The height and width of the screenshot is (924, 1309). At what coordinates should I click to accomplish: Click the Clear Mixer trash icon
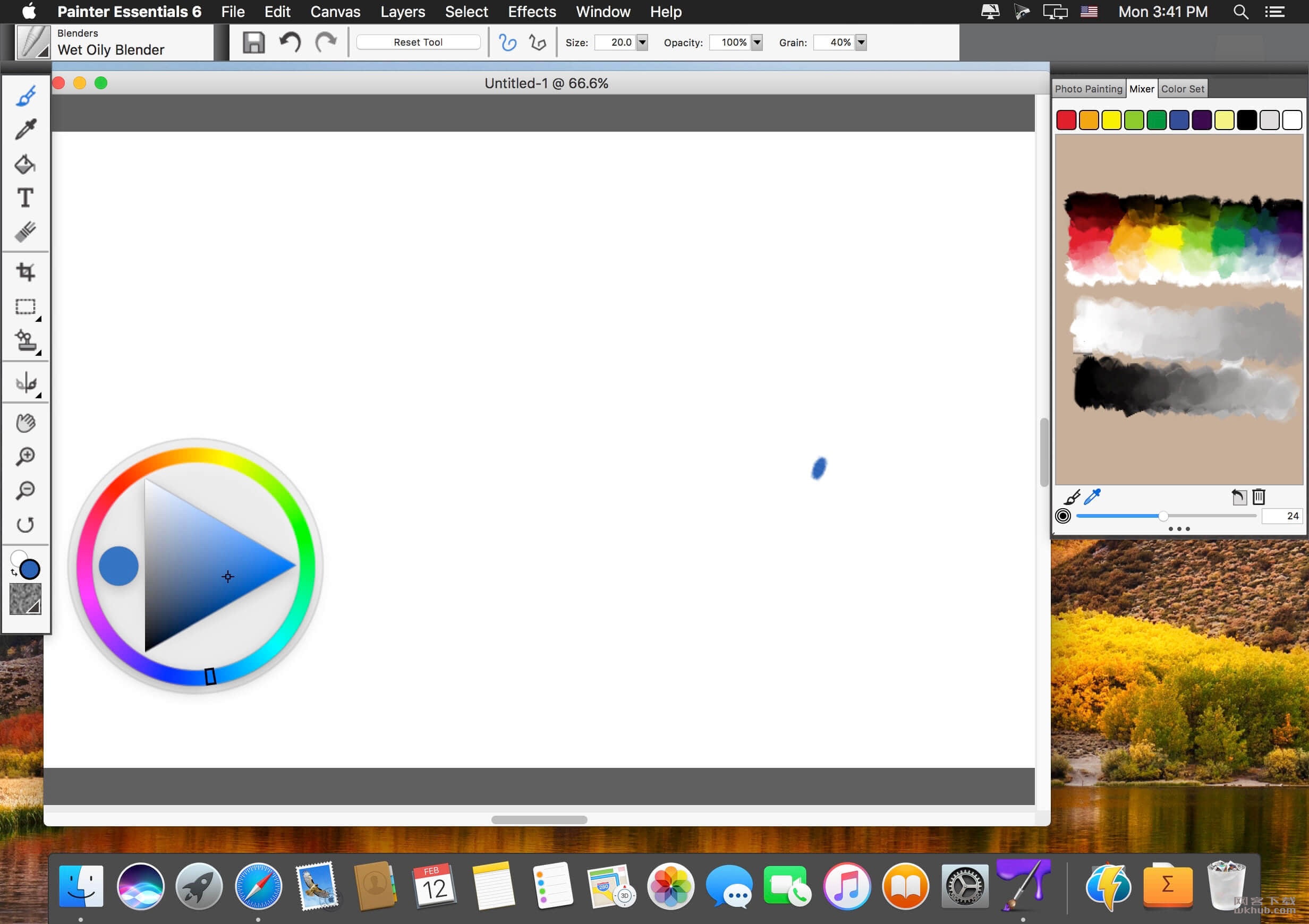pos(1258,497)
